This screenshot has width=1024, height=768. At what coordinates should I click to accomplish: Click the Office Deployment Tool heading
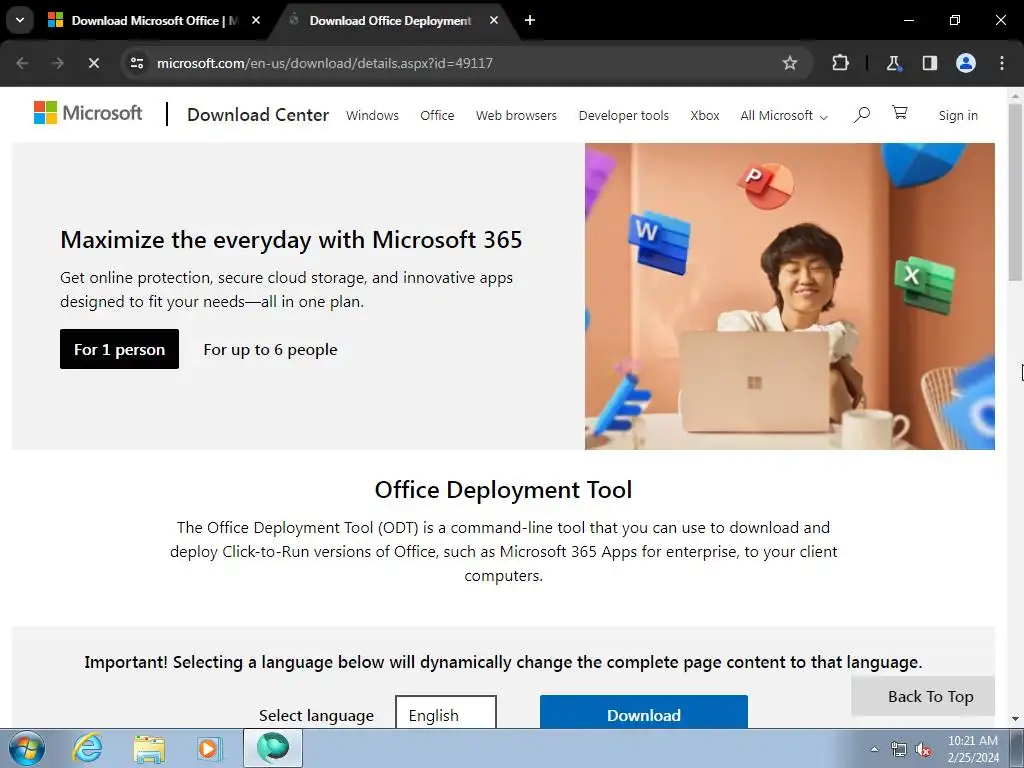point(504,490)
